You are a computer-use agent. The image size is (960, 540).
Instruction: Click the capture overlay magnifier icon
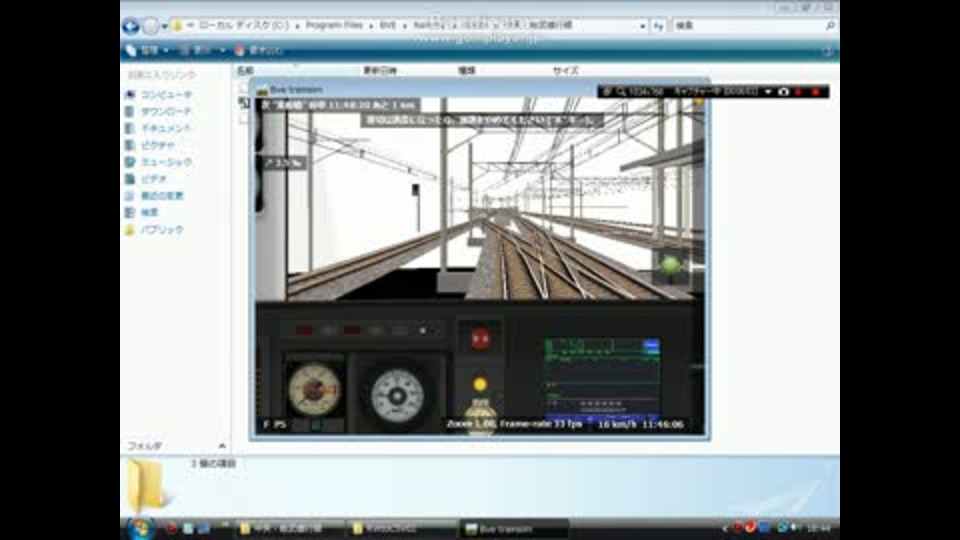coord(621,92)
